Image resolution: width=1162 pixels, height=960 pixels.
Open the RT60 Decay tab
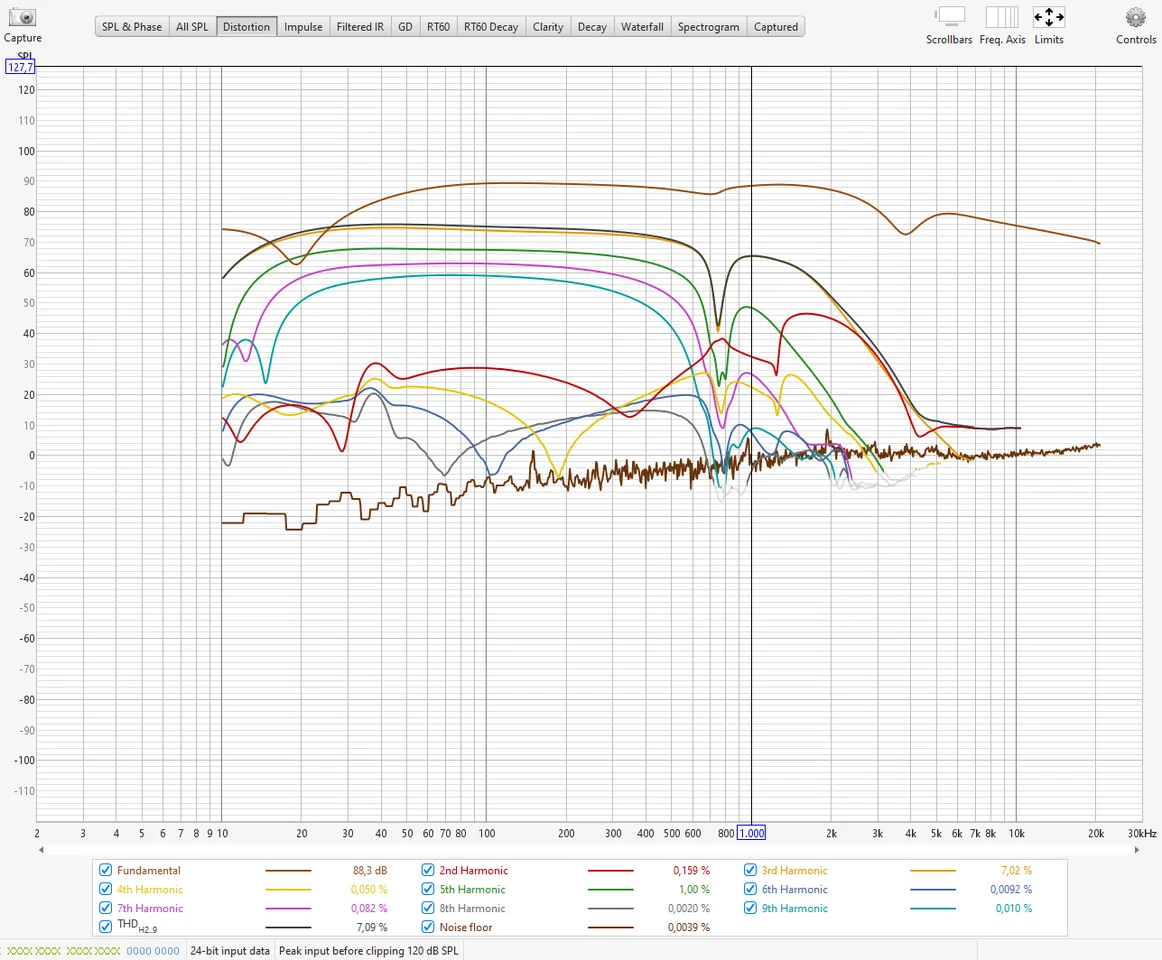click(x=490, y=27)
